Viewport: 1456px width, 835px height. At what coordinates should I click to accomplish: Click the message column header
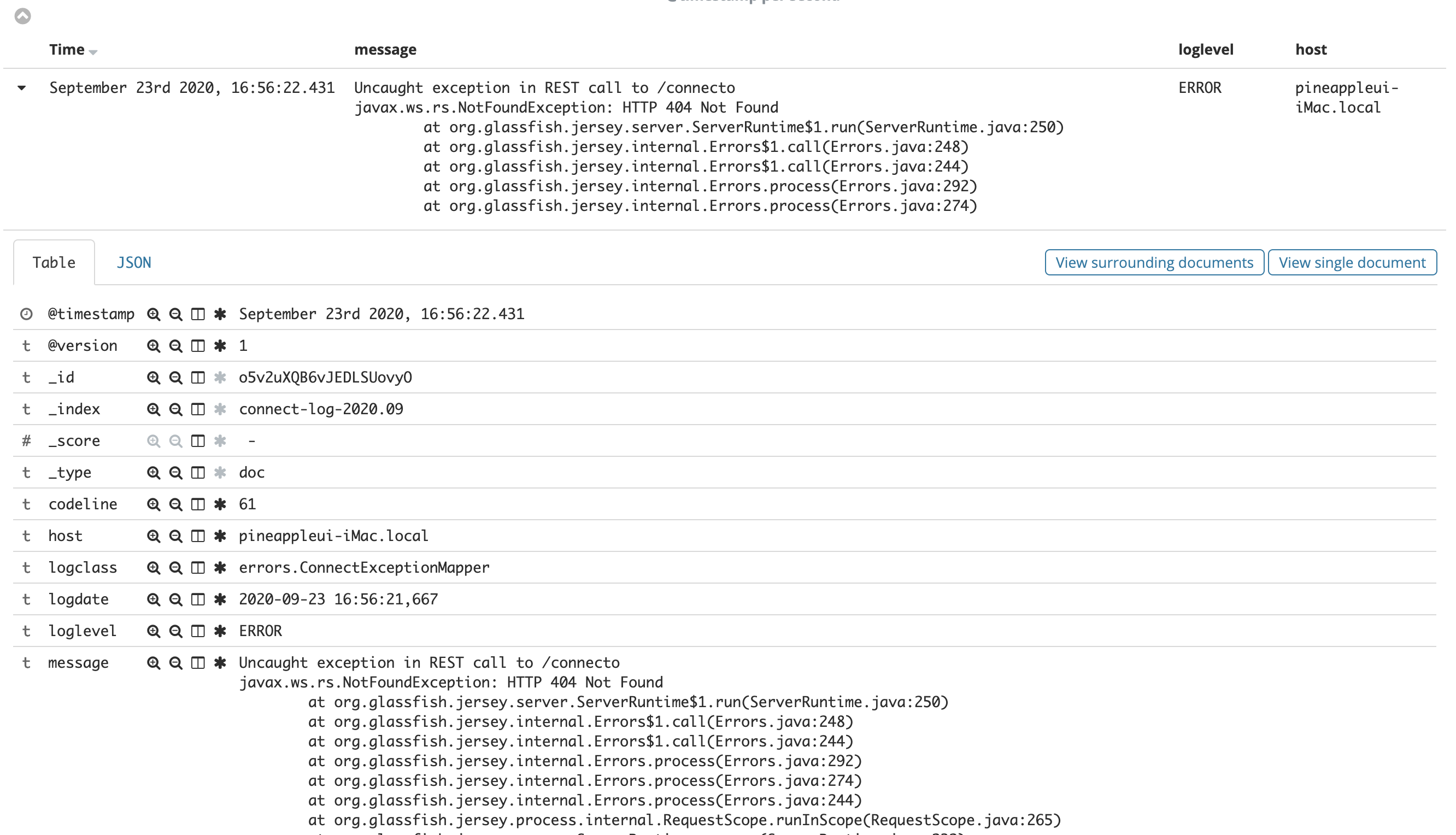point(385,50)
